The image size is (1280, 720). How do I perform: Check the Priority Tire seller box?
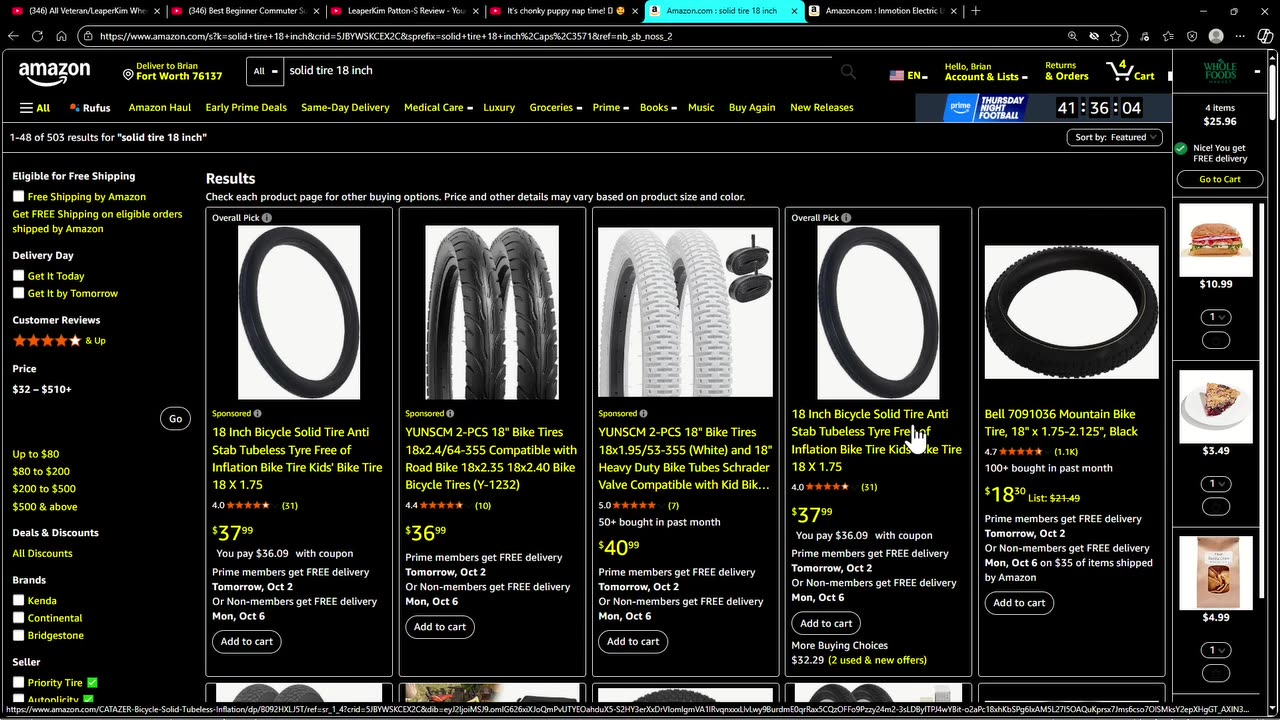coord(18,683)
